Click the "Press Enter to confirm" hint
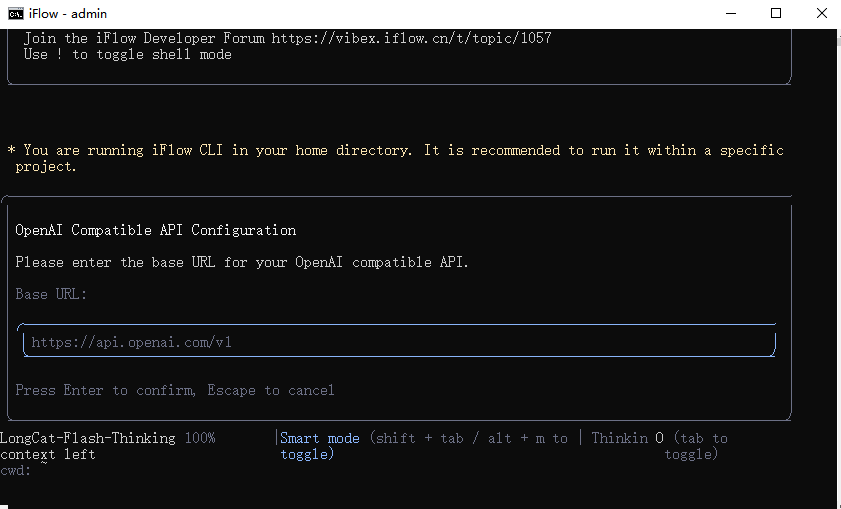This screenshot has width=841, height=509. (x=105, y=390)
